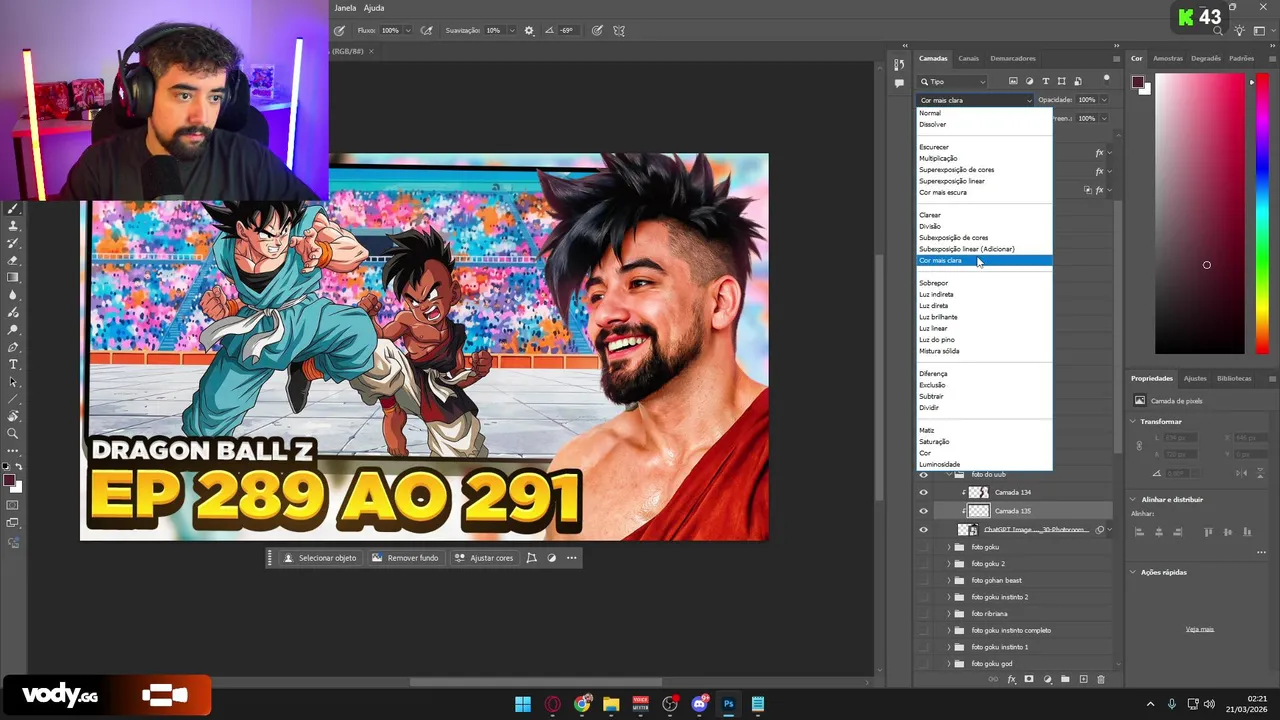1280x720 pixels.
Task: Click Selecionar objeto button
Action: pos(320,558)
